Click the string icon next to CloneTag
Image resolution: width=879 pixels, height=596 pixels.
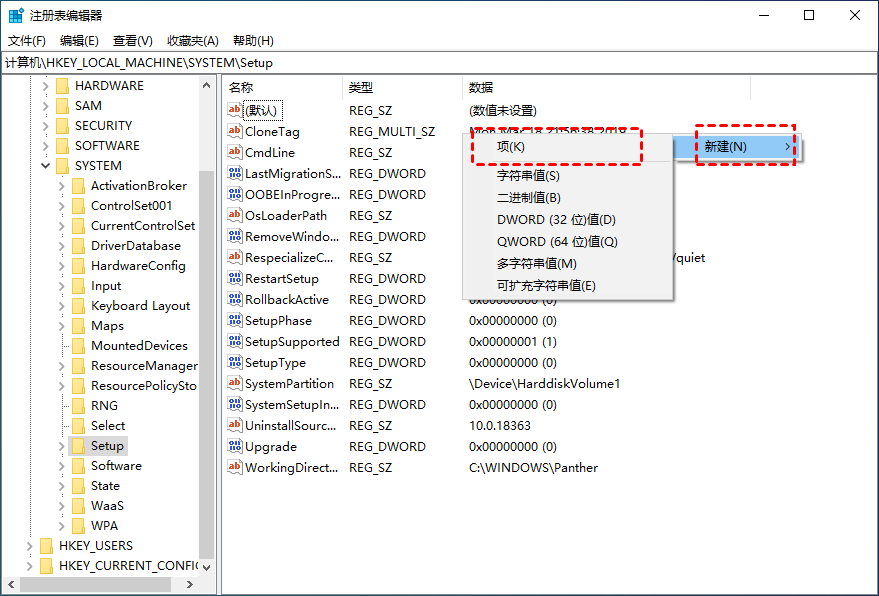pos(234,131)
